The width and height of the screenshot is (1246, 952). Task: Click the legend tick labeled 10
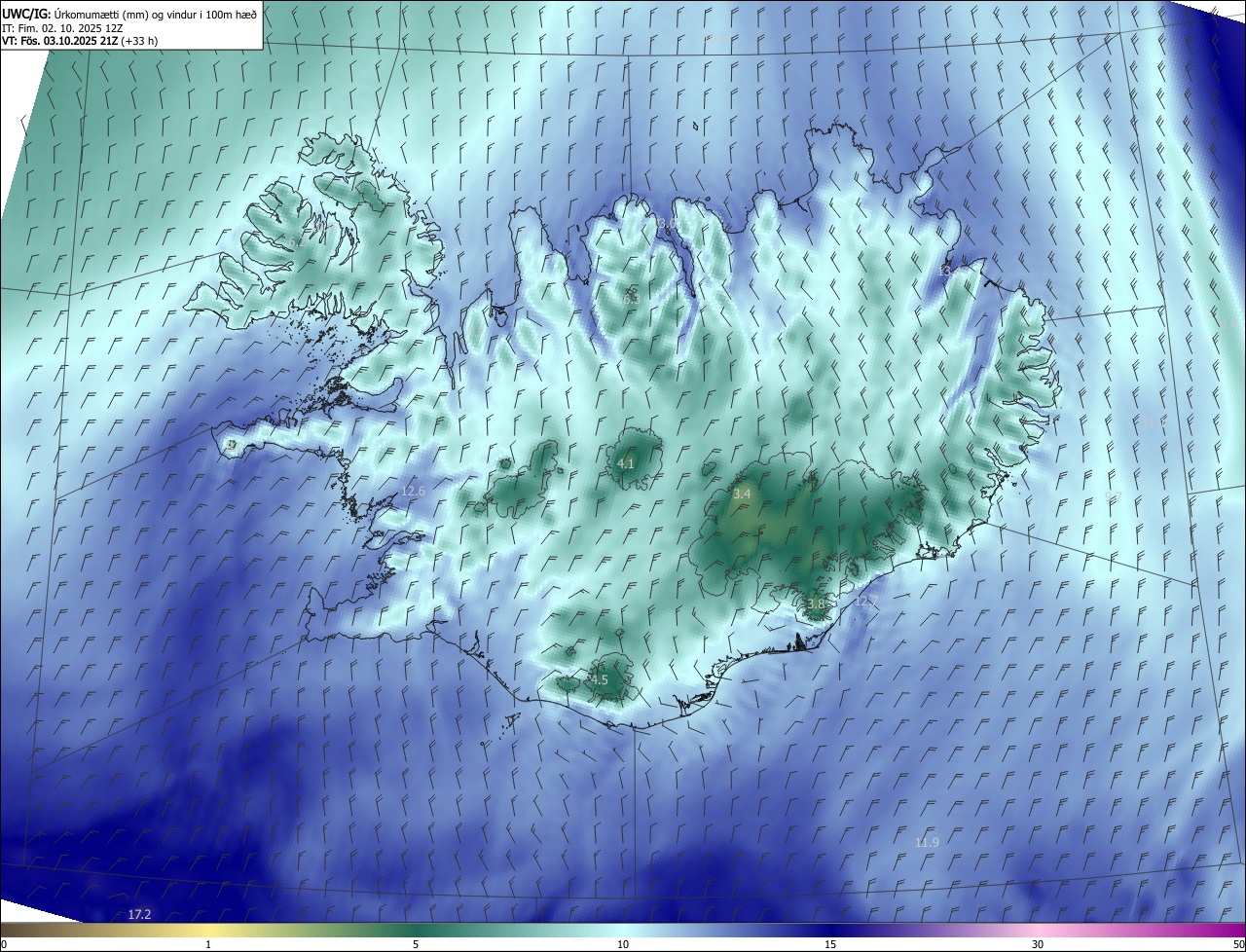pos(623,944)
